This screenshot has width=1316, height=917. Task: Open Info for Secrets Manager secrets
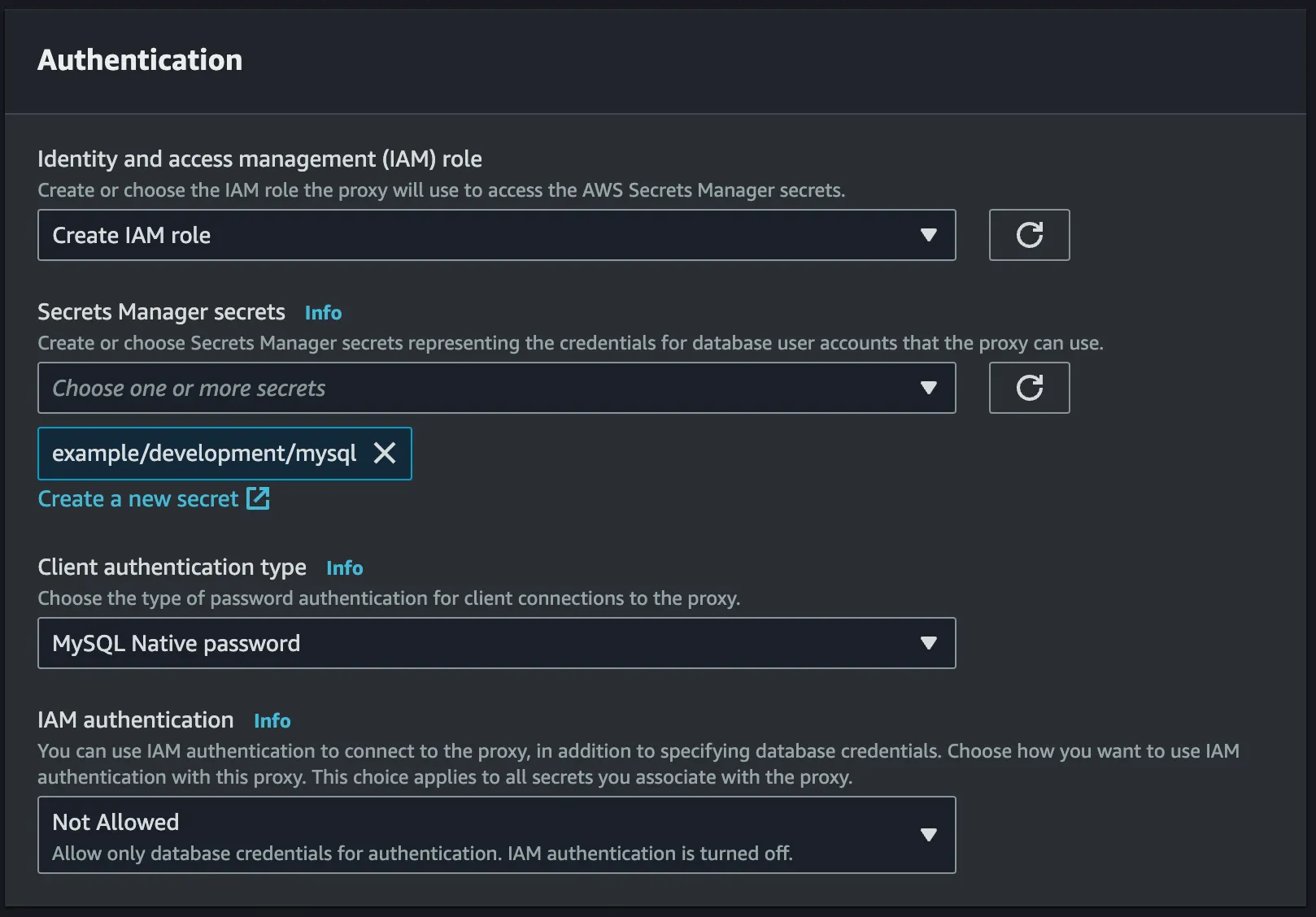[323, 313]
